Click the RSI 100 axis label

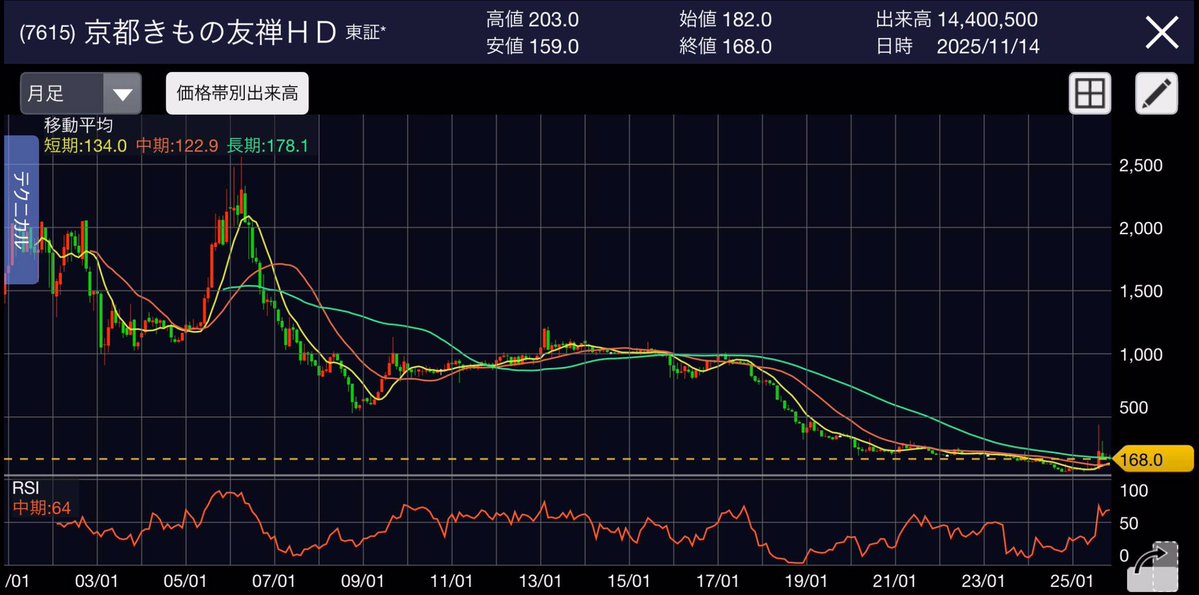pyautogui.click(x=1133, y=490)
